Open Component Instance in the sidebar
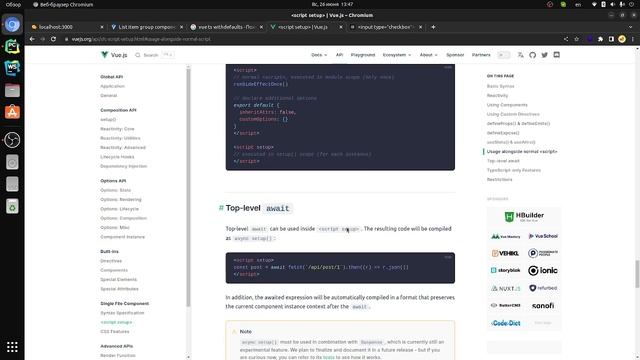Screen dimensions: 640x360 (x=122, y=237)
